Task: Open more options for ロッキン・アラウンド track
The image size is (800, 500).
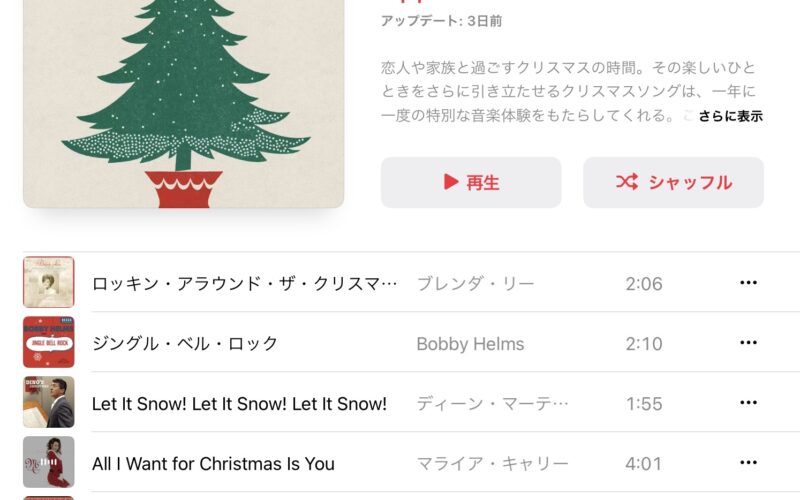Action: pyautogui.click(x=748, y=283)
